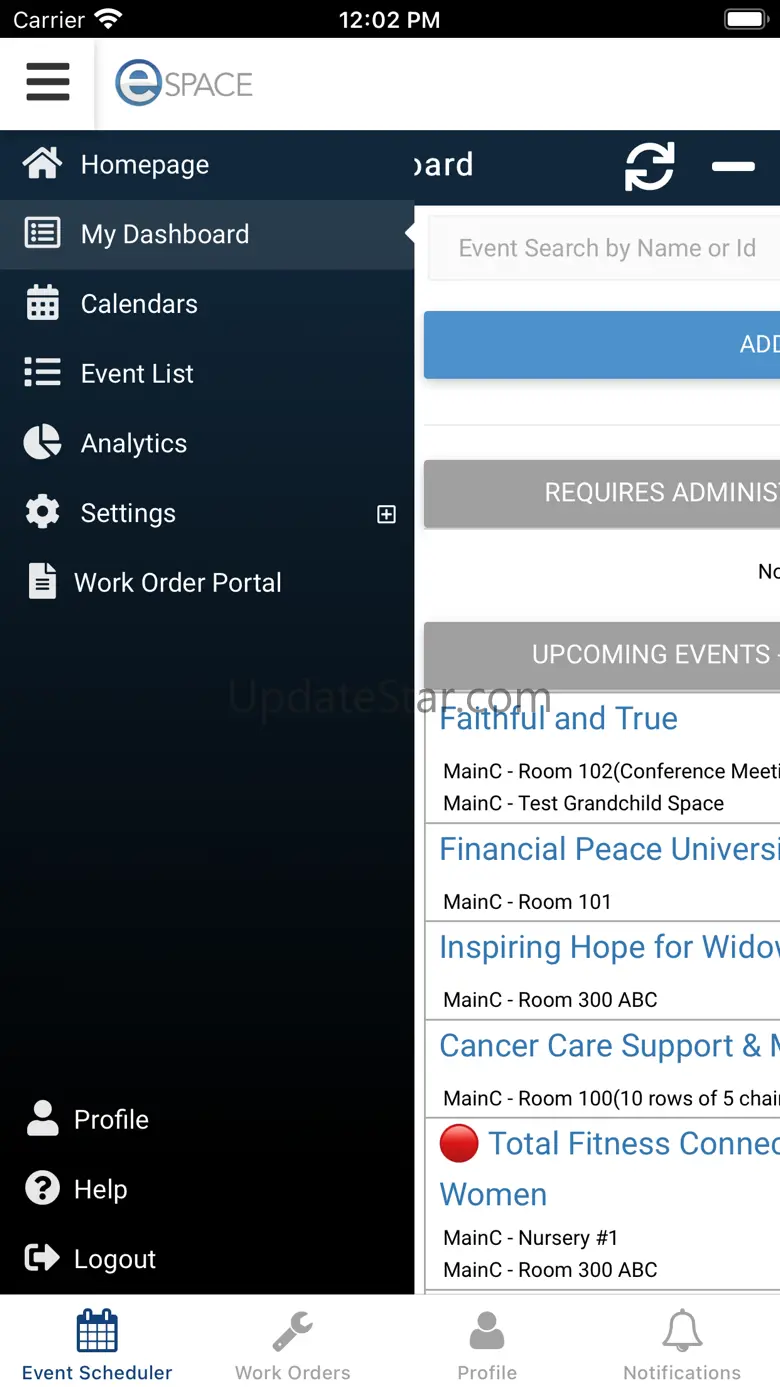Open the Faithful and True event
780x1387 pixels.
point(558,718)
